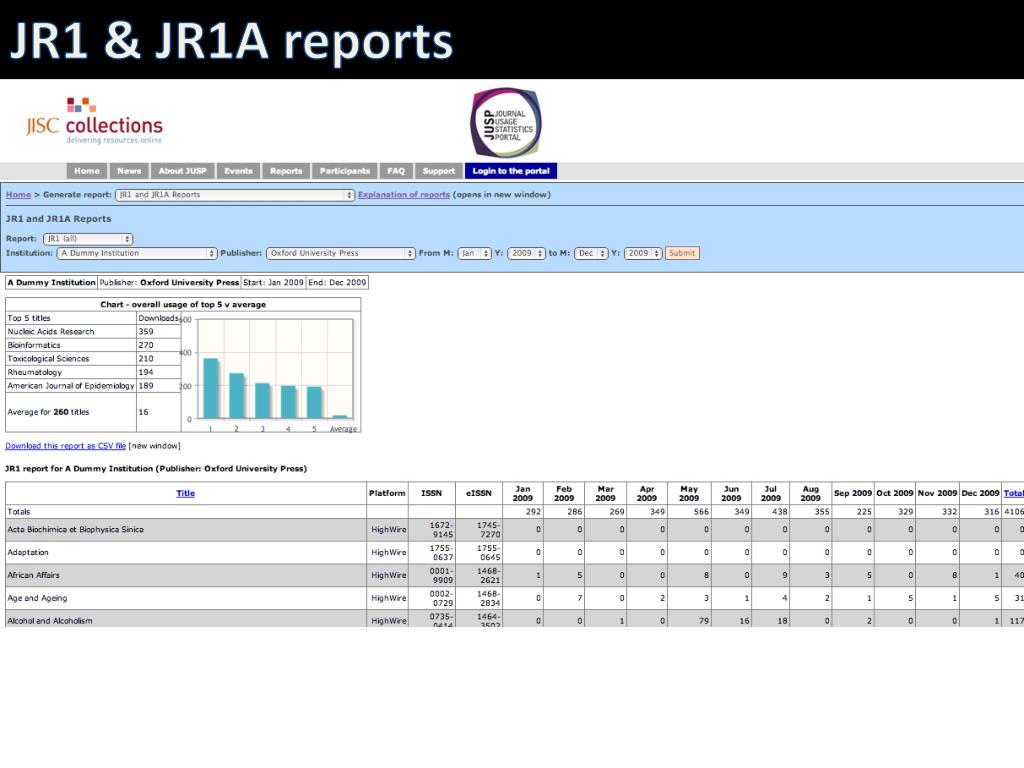Follow the Home breadcrumb link
1024x768 pixels.
click(18, 195)
